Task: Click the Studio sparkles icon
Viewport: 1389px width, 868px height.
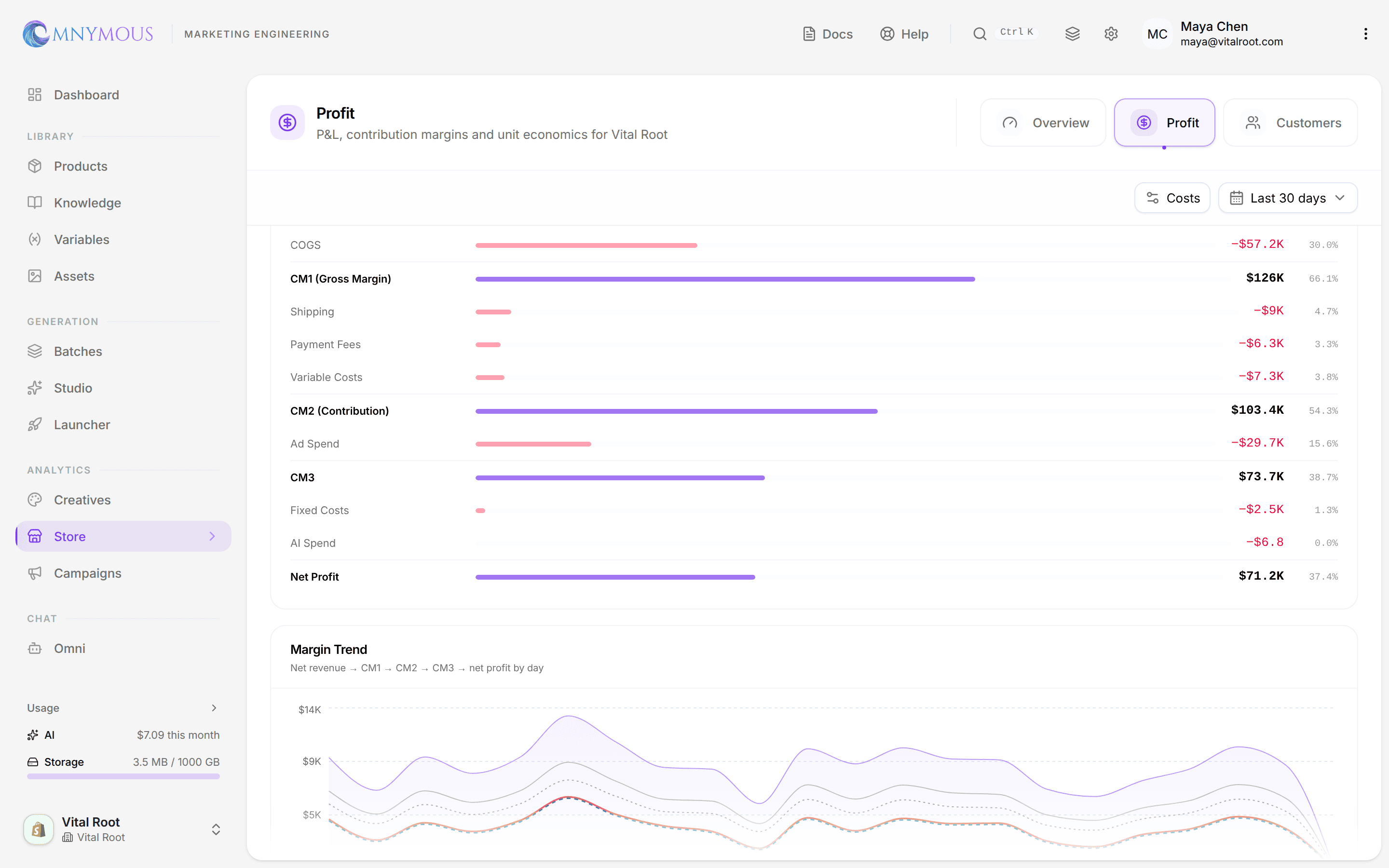Action: pyautogui.click(x=35, y=388)
